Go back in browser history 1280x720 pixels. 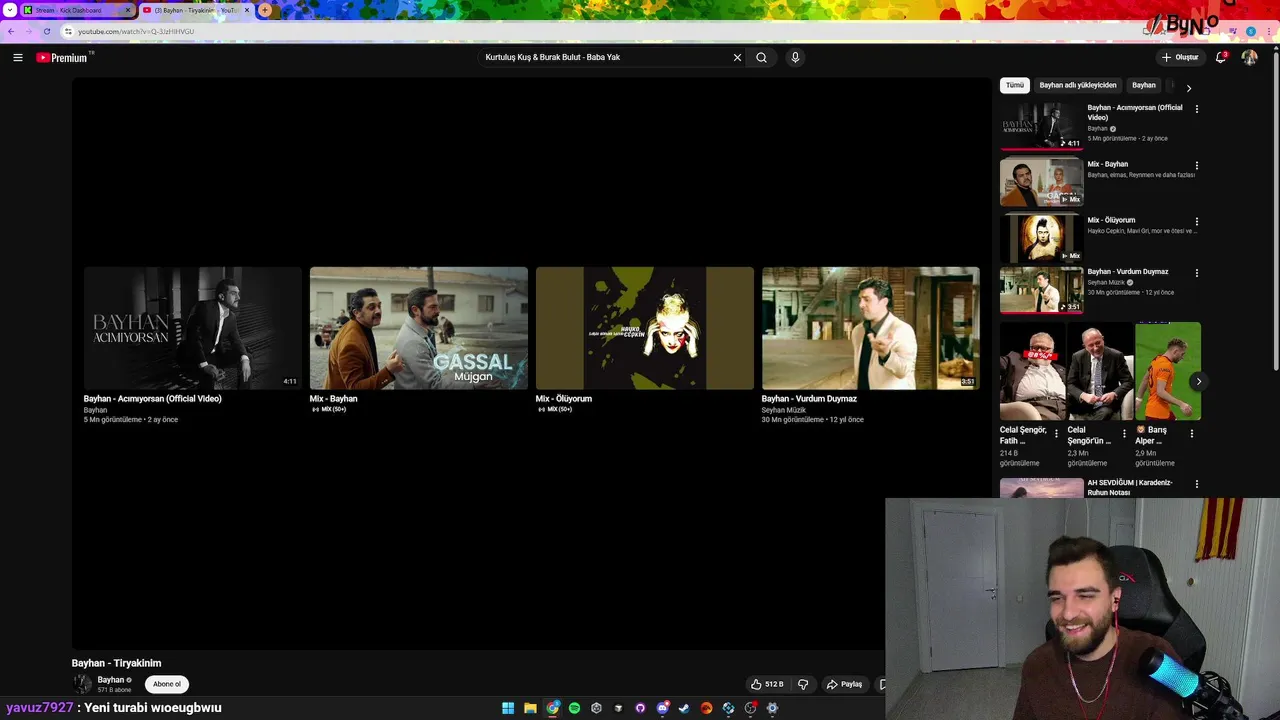11,31
